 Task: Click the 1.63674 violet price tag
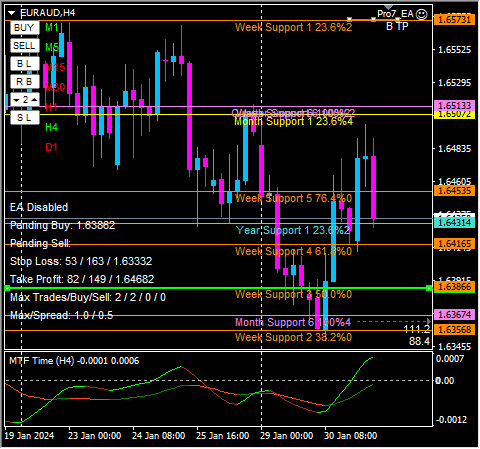[454, 314]
